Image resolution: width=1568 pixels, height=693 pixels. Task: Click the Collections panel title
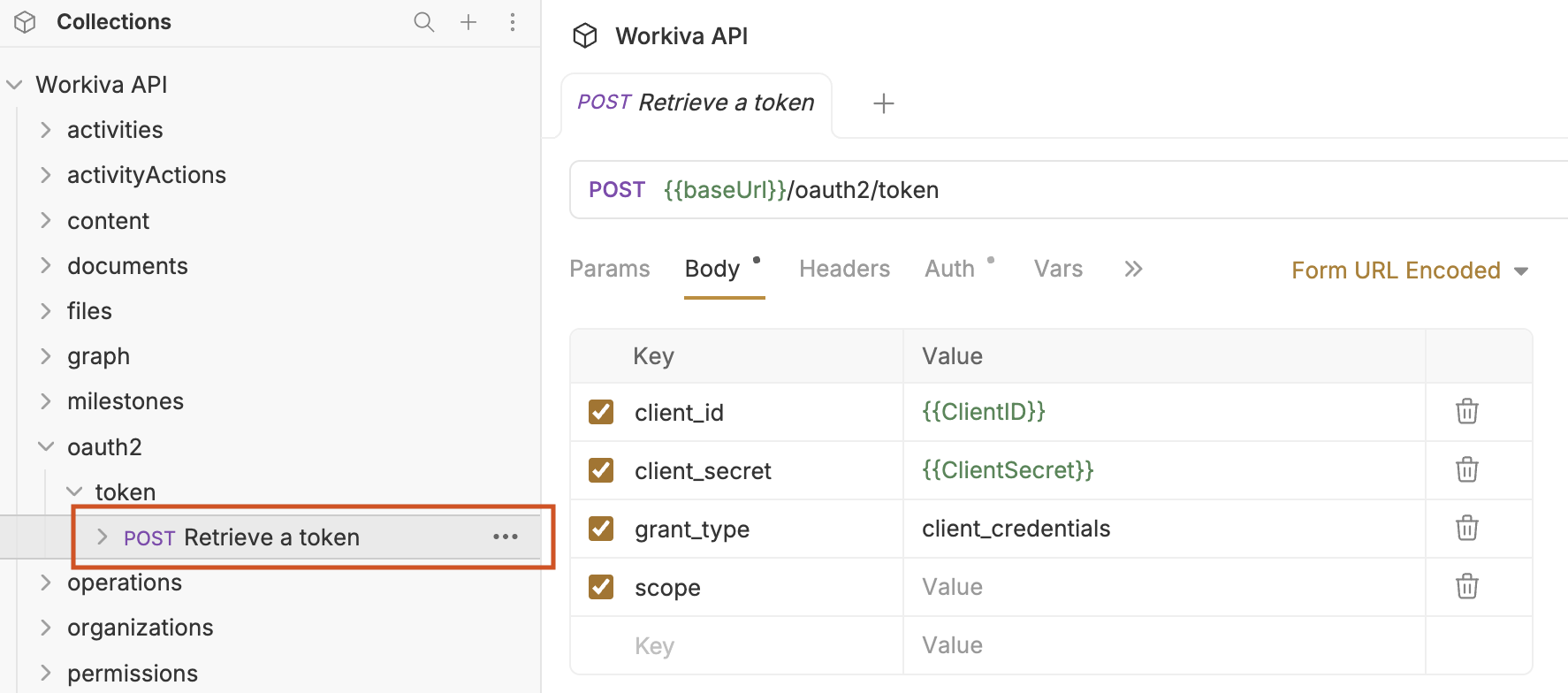click(114, 22)
